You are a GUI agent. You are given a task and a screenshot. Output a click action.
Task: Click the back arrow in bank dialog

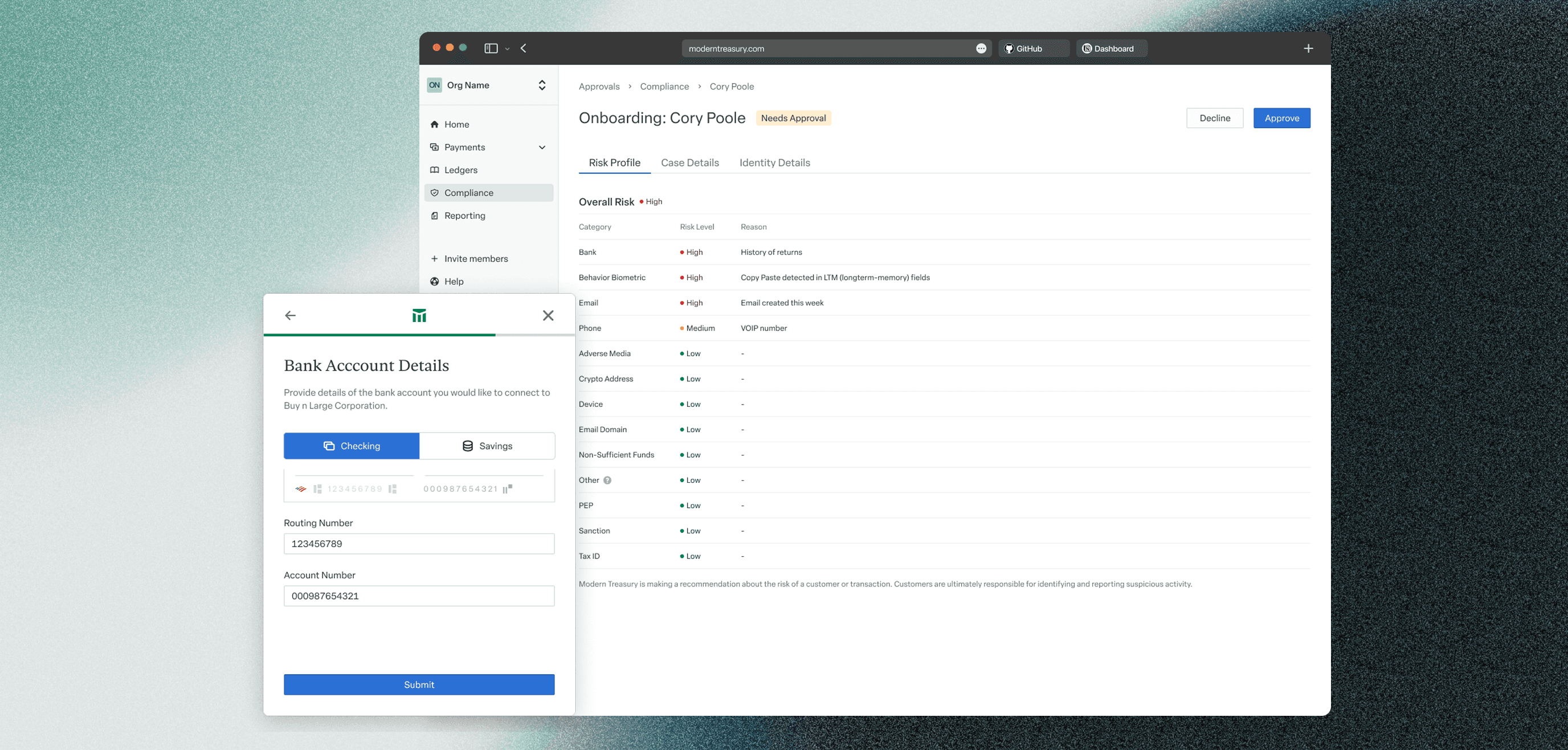click(x=291, y=315)
